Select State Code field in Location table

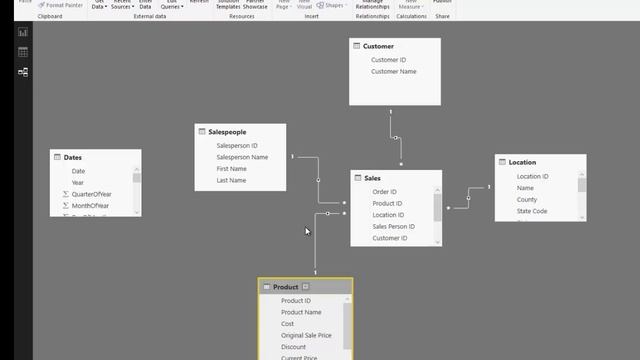pos(531,211)
